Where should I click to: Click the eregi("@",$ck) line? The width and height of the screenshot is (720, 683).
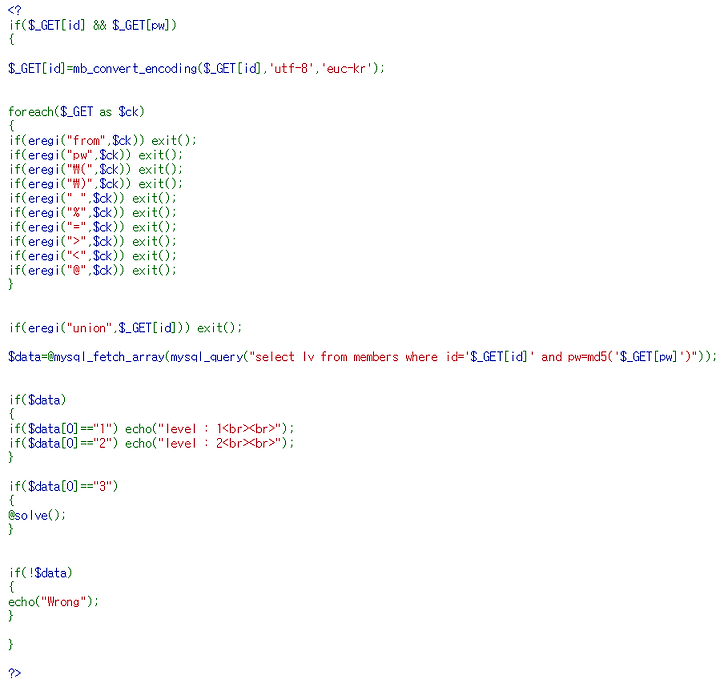click(x=92, y=270)
